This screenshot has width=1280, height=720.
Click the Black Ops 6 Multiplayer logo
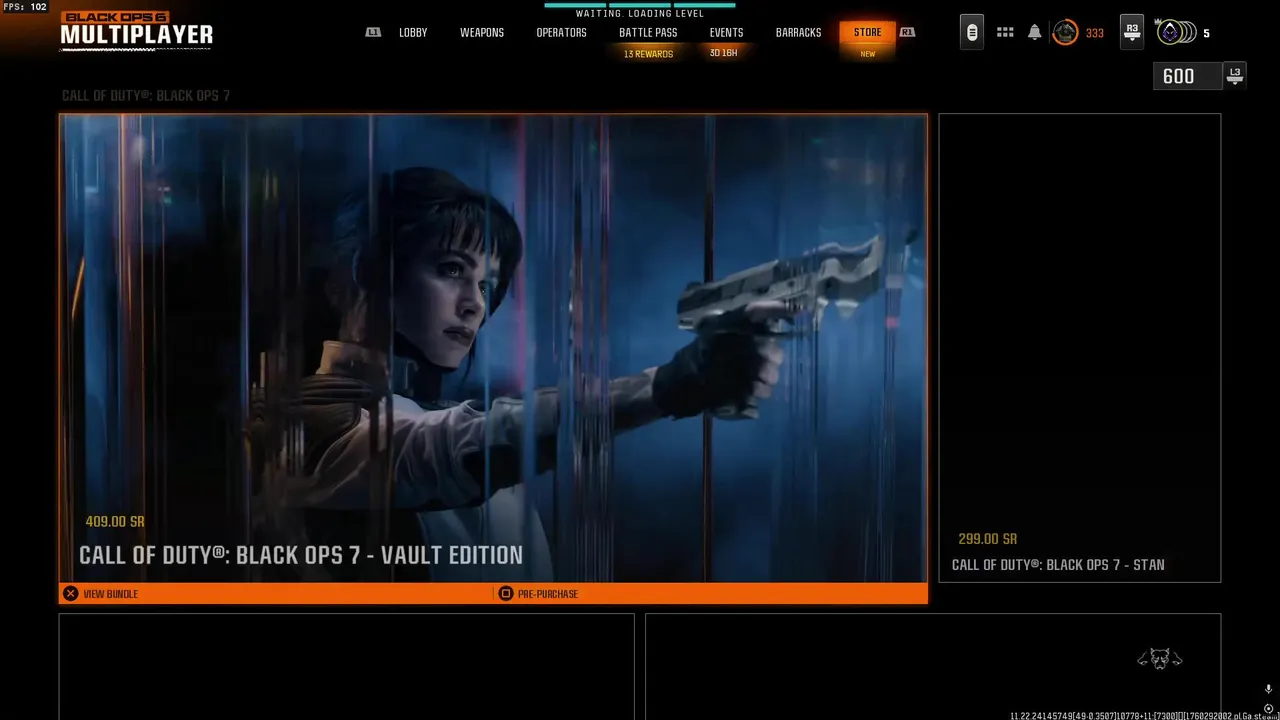[x=137, y=30]
